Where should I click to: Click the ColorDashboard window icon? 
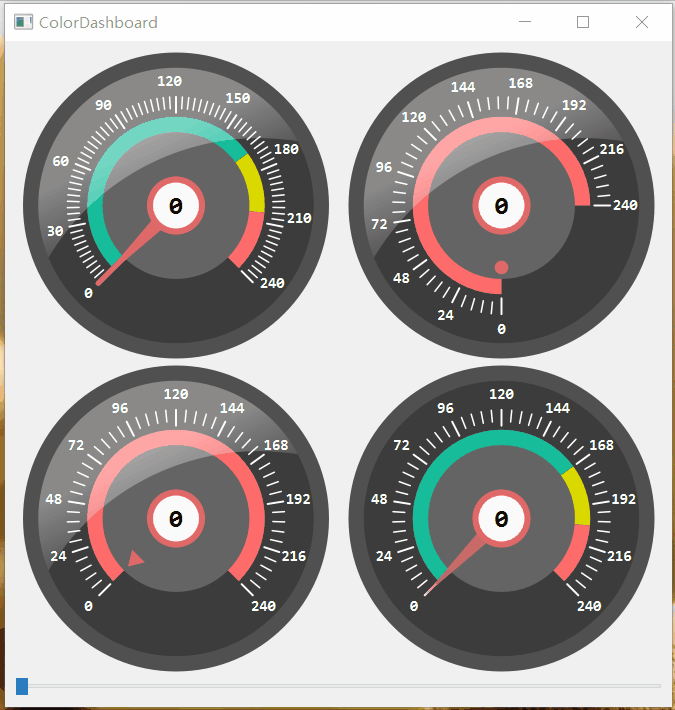click(x=23, y=22)
